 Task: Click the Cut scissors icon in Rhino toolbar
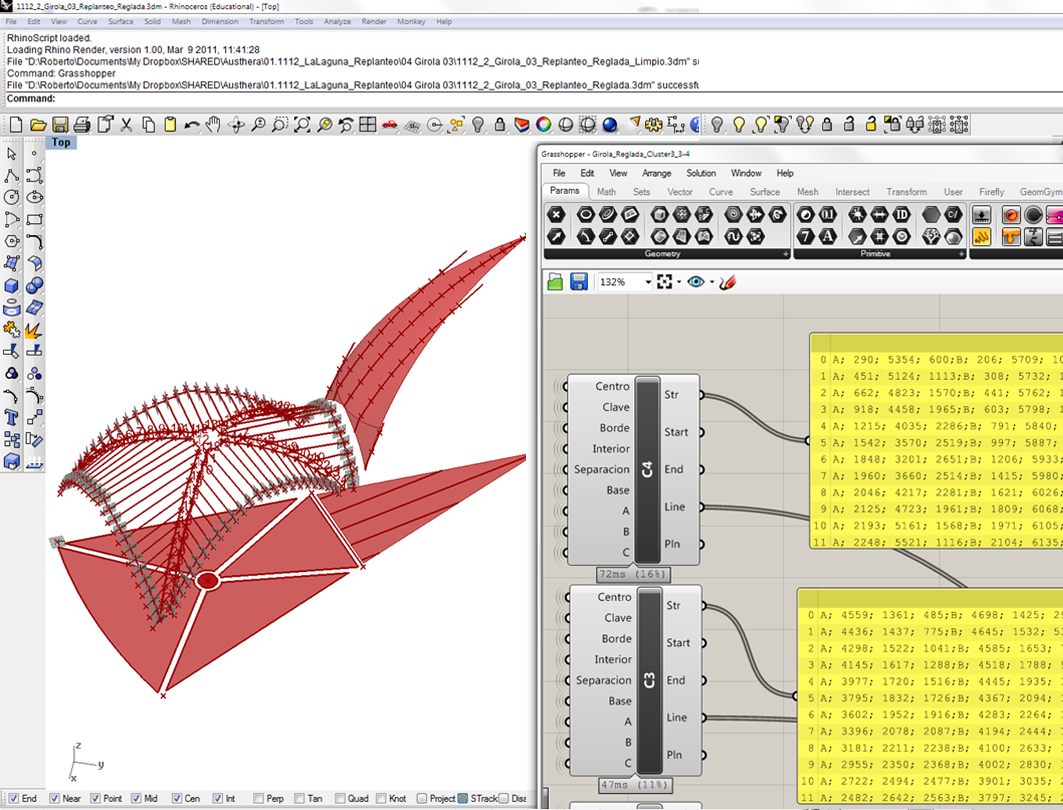click(126, 124)
